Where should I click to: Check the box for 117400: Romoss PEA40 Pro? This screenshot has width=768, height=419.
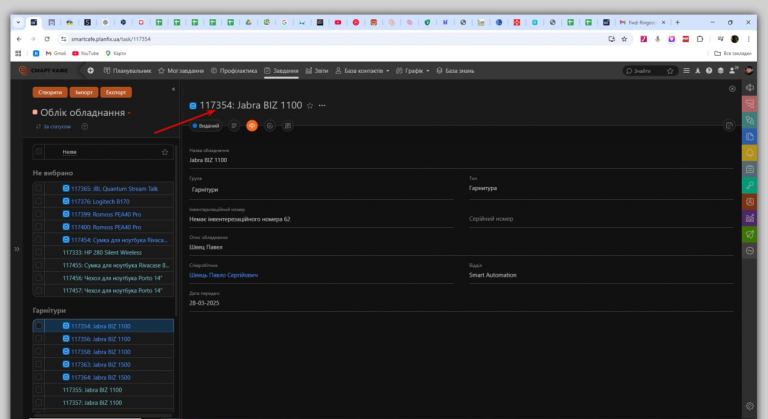39,227
